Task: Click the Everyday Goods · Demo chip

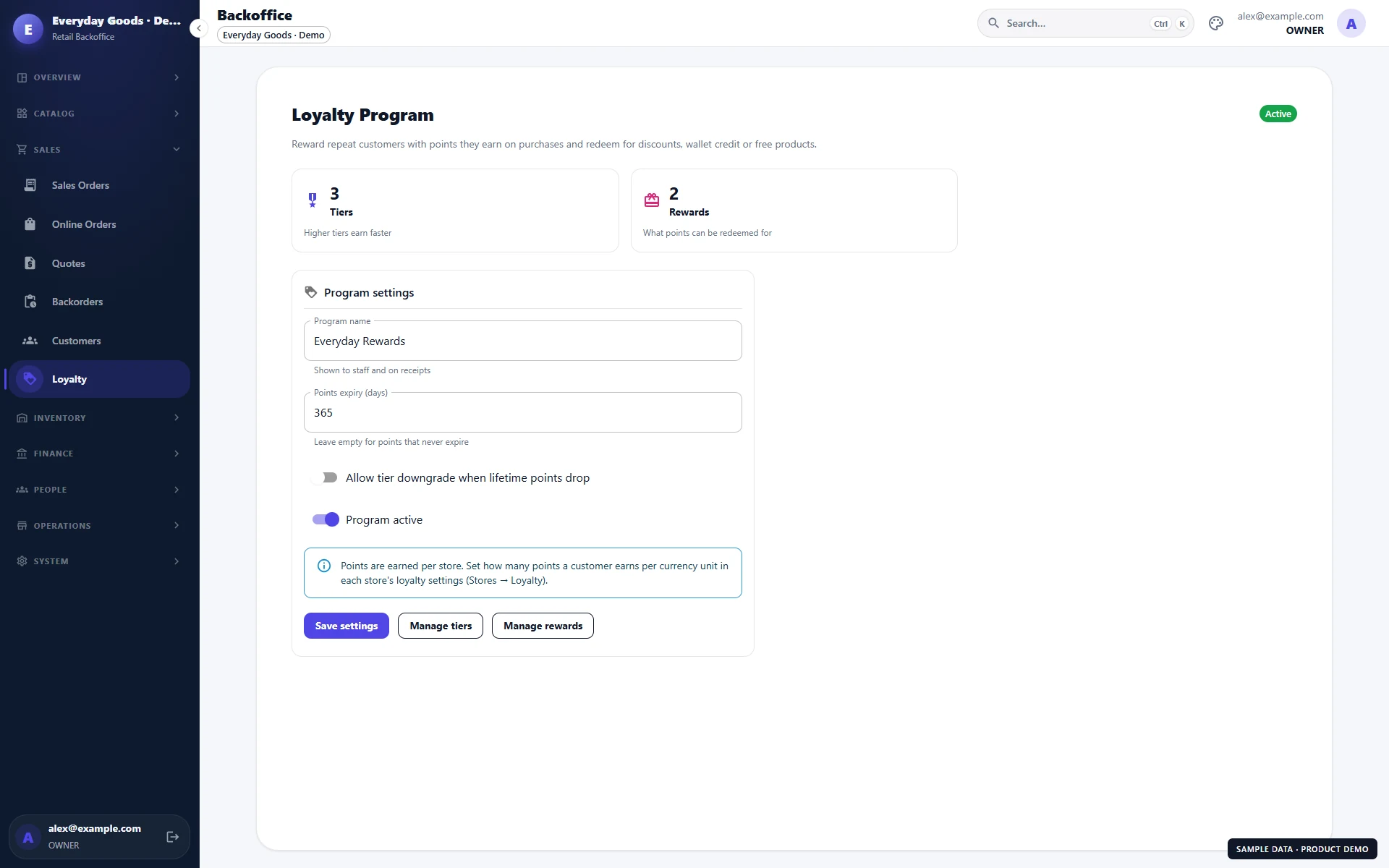Action: pyautogui.click(x=273, y=35)
